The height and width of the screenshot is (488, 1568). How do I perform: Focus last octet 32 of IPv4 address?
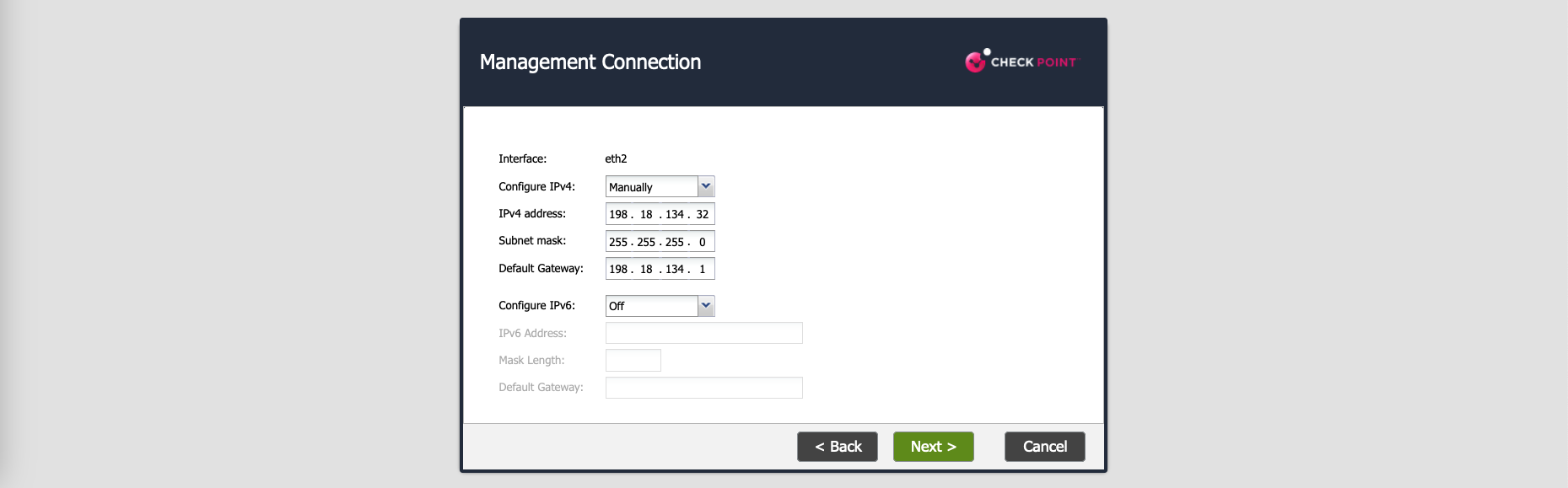point(702,214)
